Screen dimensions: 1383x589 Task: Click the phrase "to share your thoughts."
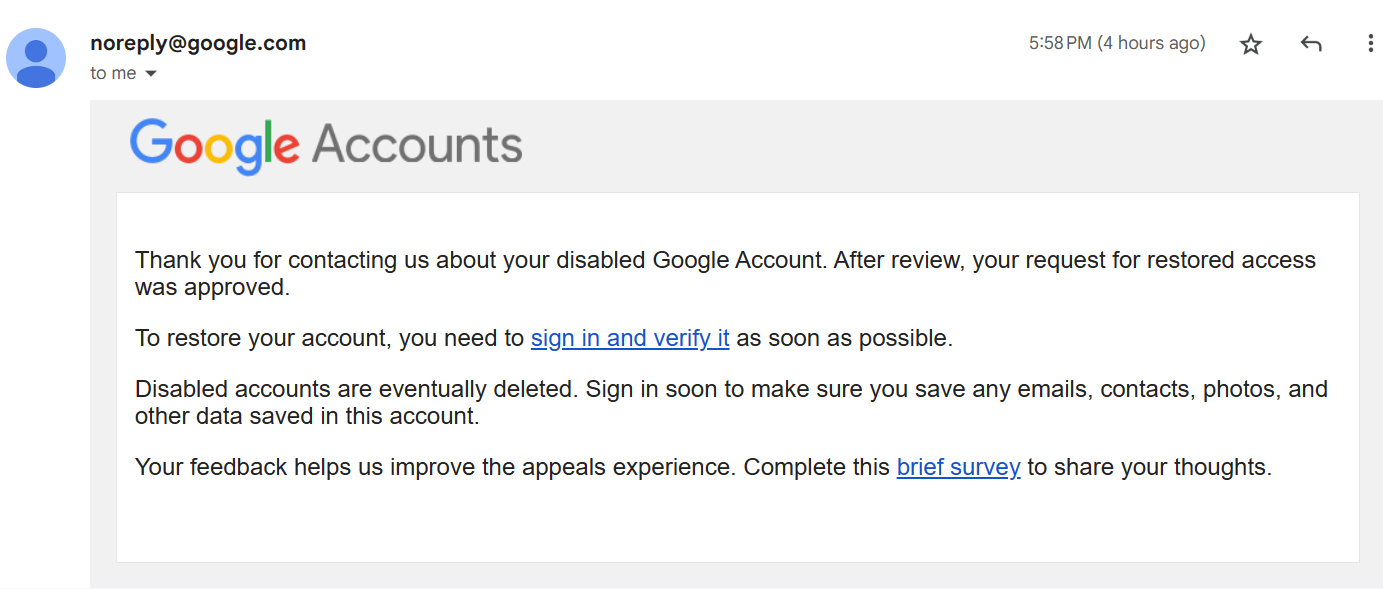(1149, 467)
